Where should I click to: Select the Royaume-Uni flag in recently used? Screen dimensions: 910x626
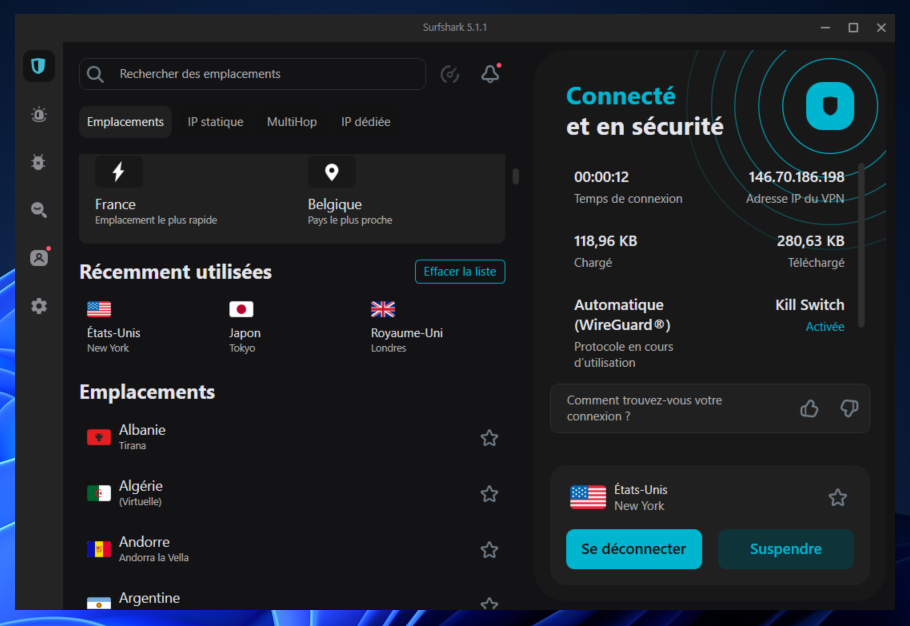(x=383, y=309)
